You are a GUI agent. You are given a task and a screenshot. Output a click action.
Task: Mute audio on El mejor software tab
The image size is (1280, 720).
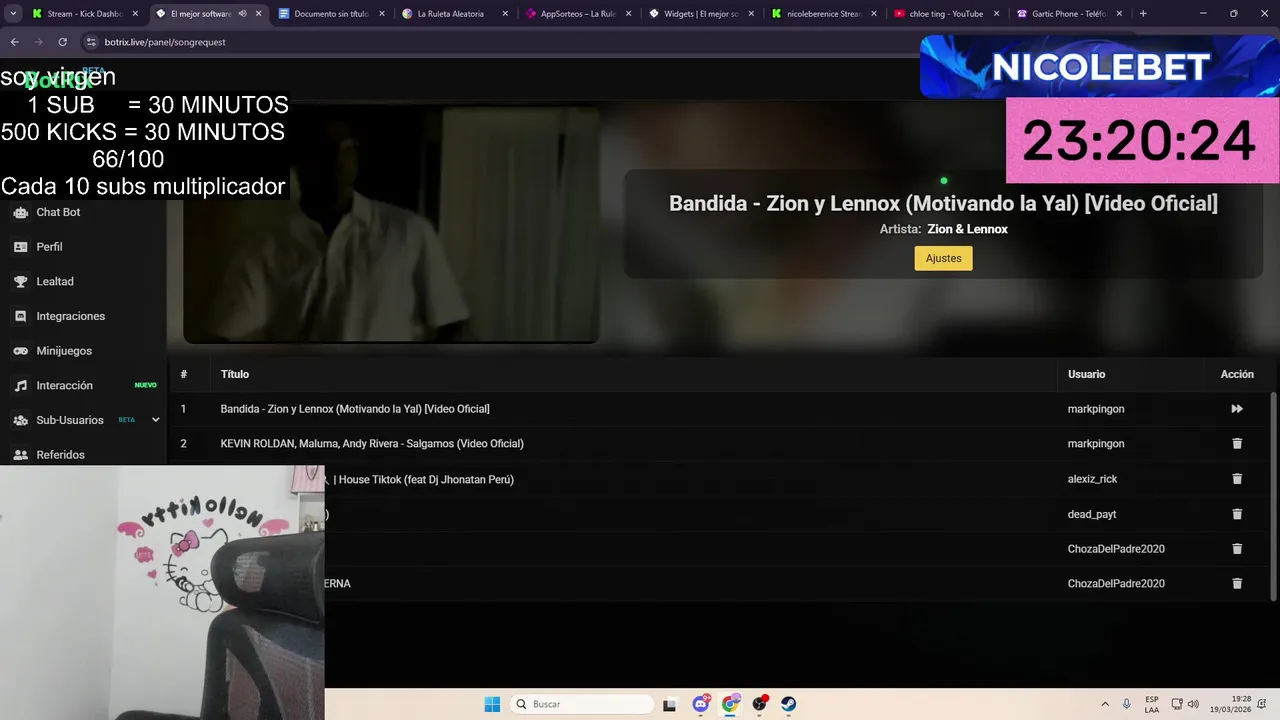(242, 14)
